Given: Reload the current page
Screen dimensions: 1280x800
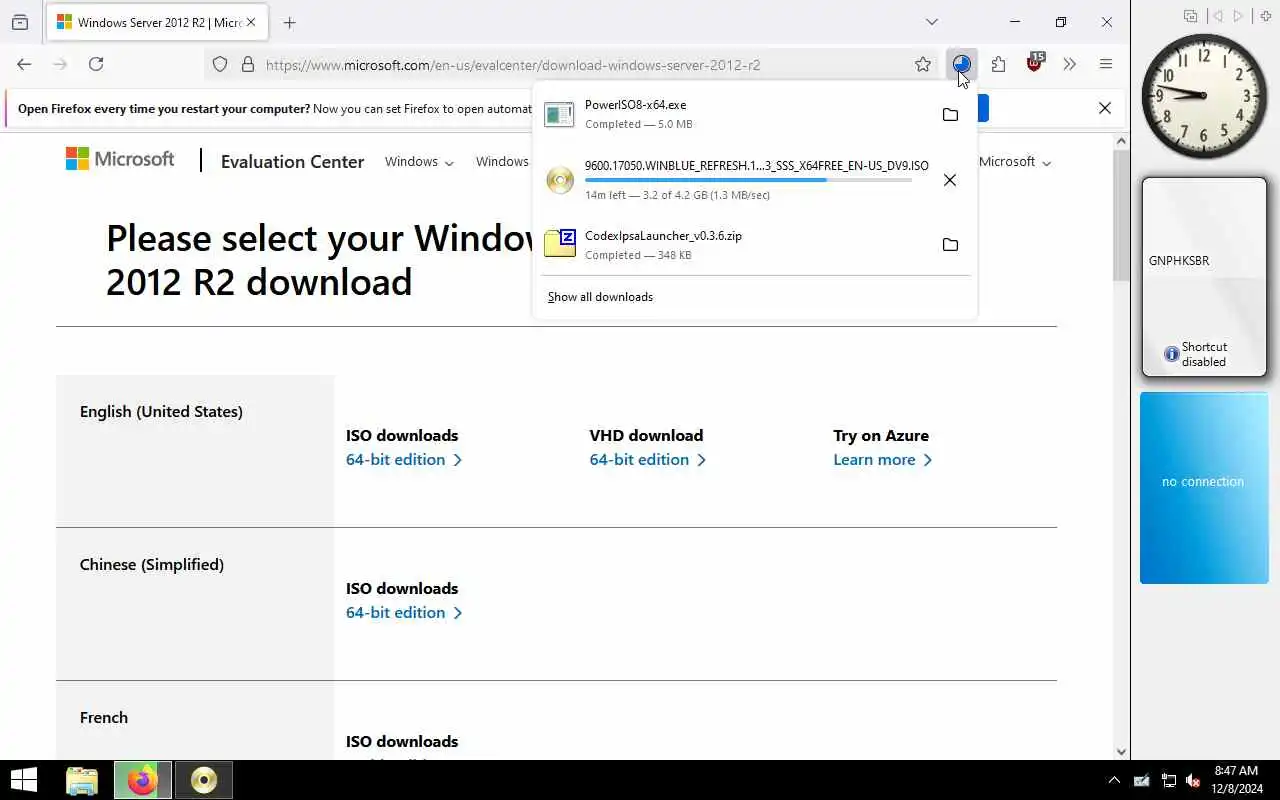Looking at the screenshot, I should [x=96, y=64].
